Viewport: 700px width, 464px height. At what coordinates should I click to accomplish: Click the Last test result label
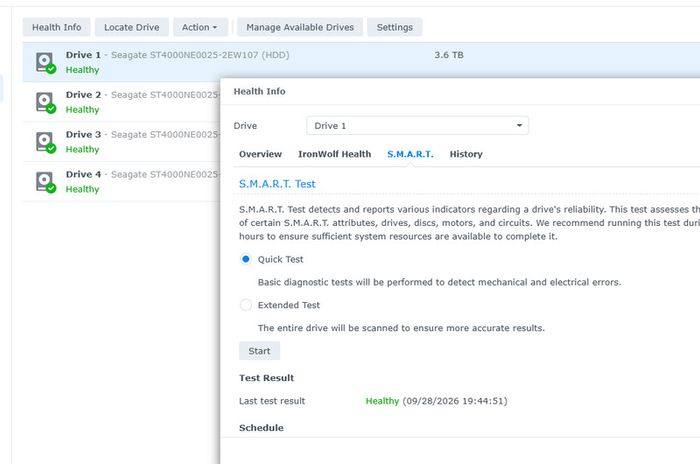point(272,401)
